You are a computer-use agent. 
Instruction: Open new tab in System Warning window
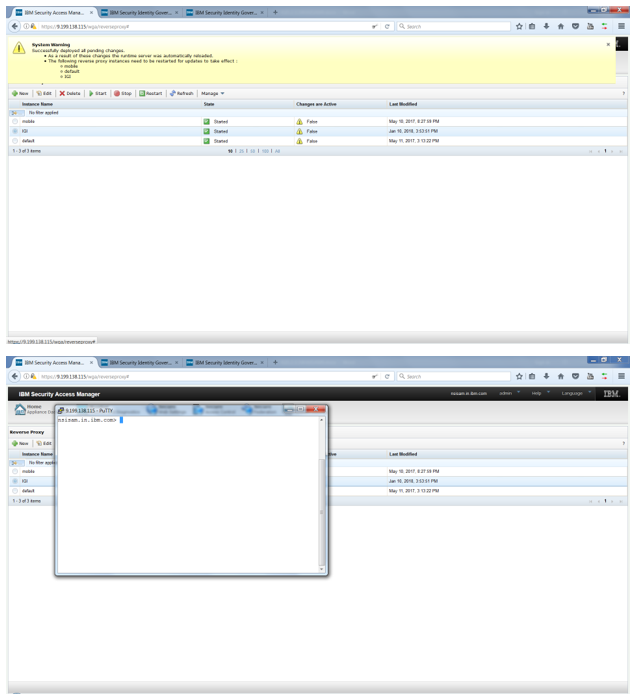275,12
